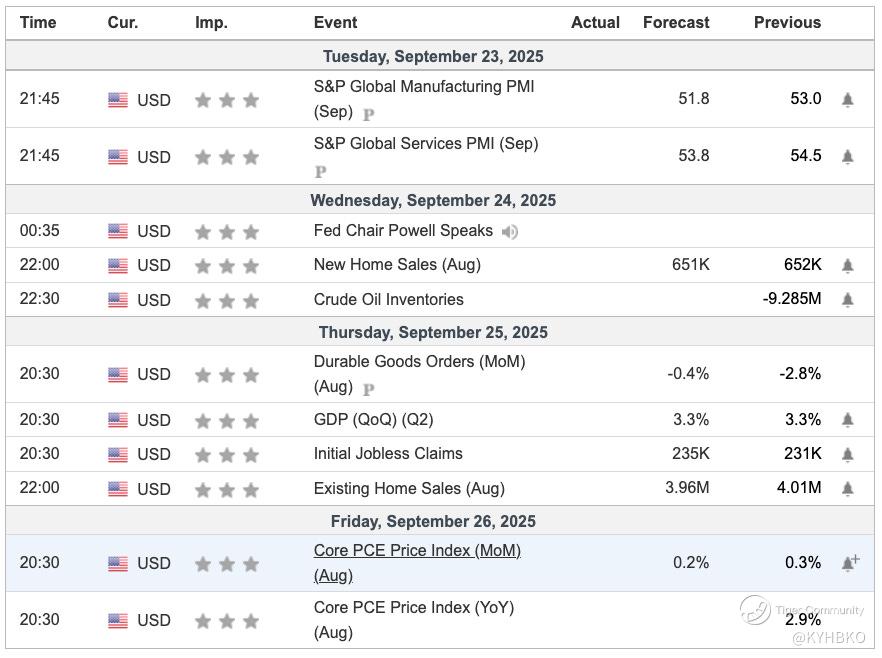The width and height of the screenshot is (882, 658).
Task: Add alert for Core PCE Price Index MoM
Action: 849,563
